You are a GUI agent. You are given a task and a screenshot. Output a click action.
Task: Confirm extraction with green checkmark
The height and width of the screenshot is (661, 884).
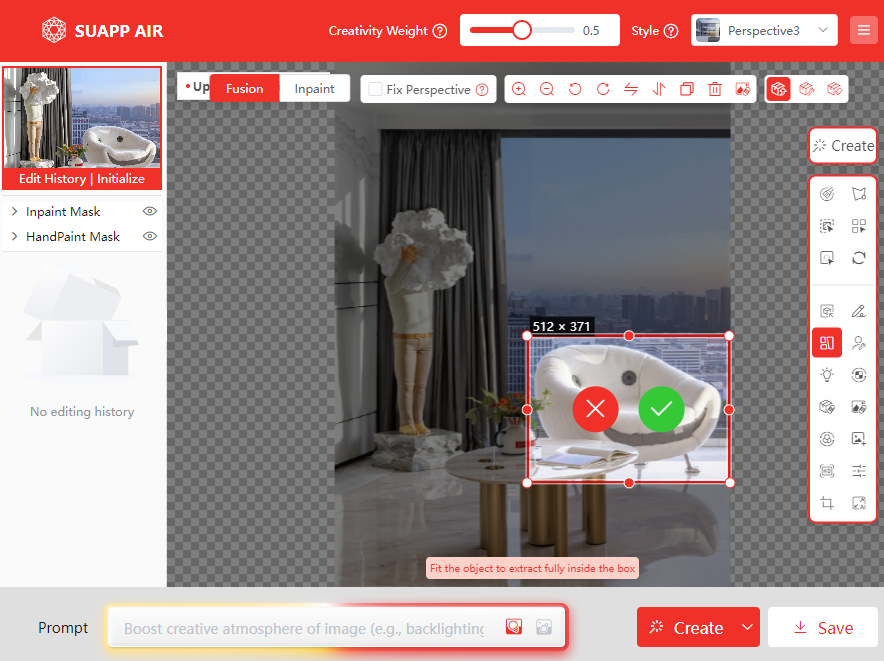[x=661, y=409]
